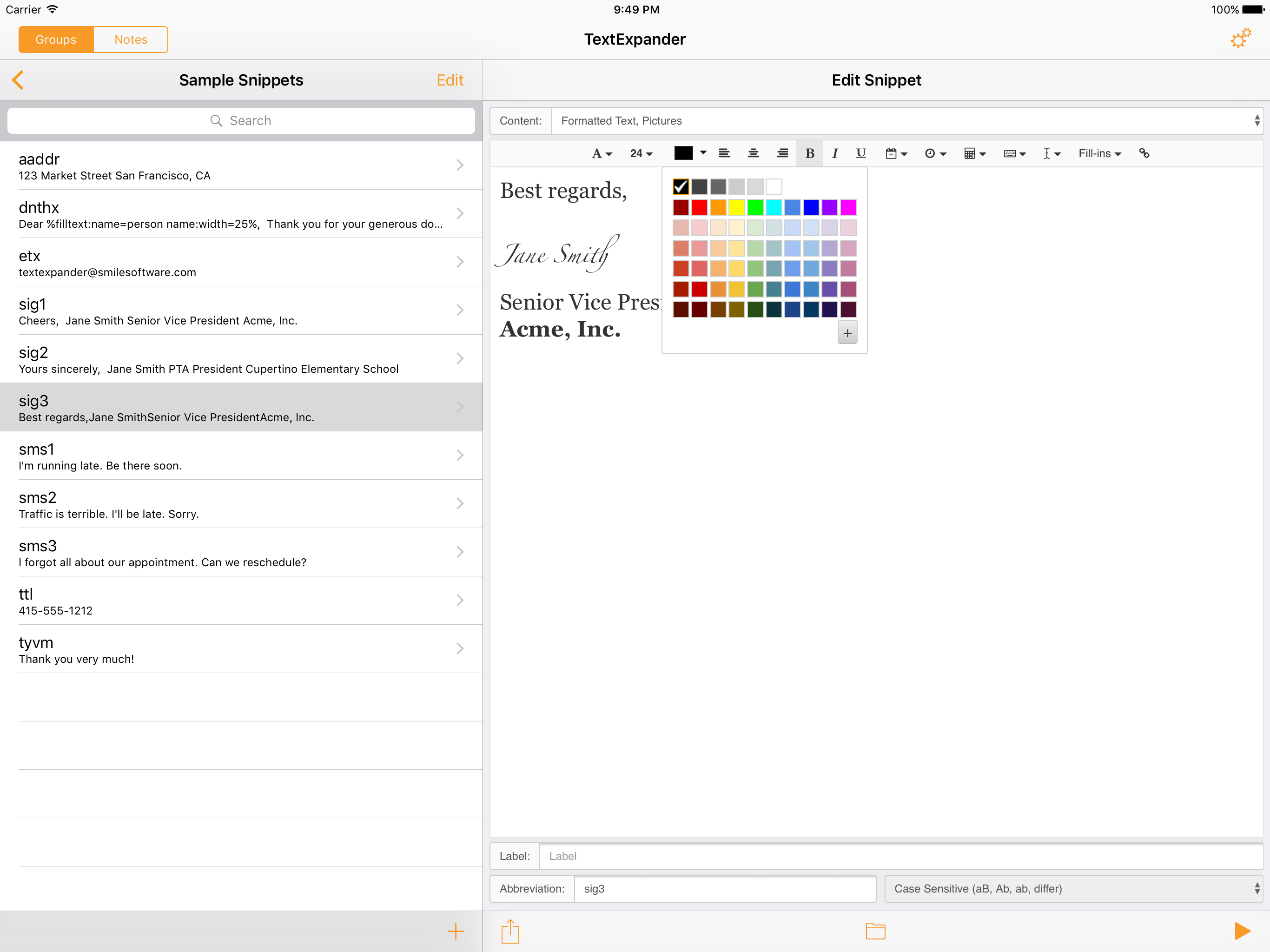Open the font size 24 dropdown
This screenshot has width=1270, height=952.
pyautogui.click(x=642, y=153)
